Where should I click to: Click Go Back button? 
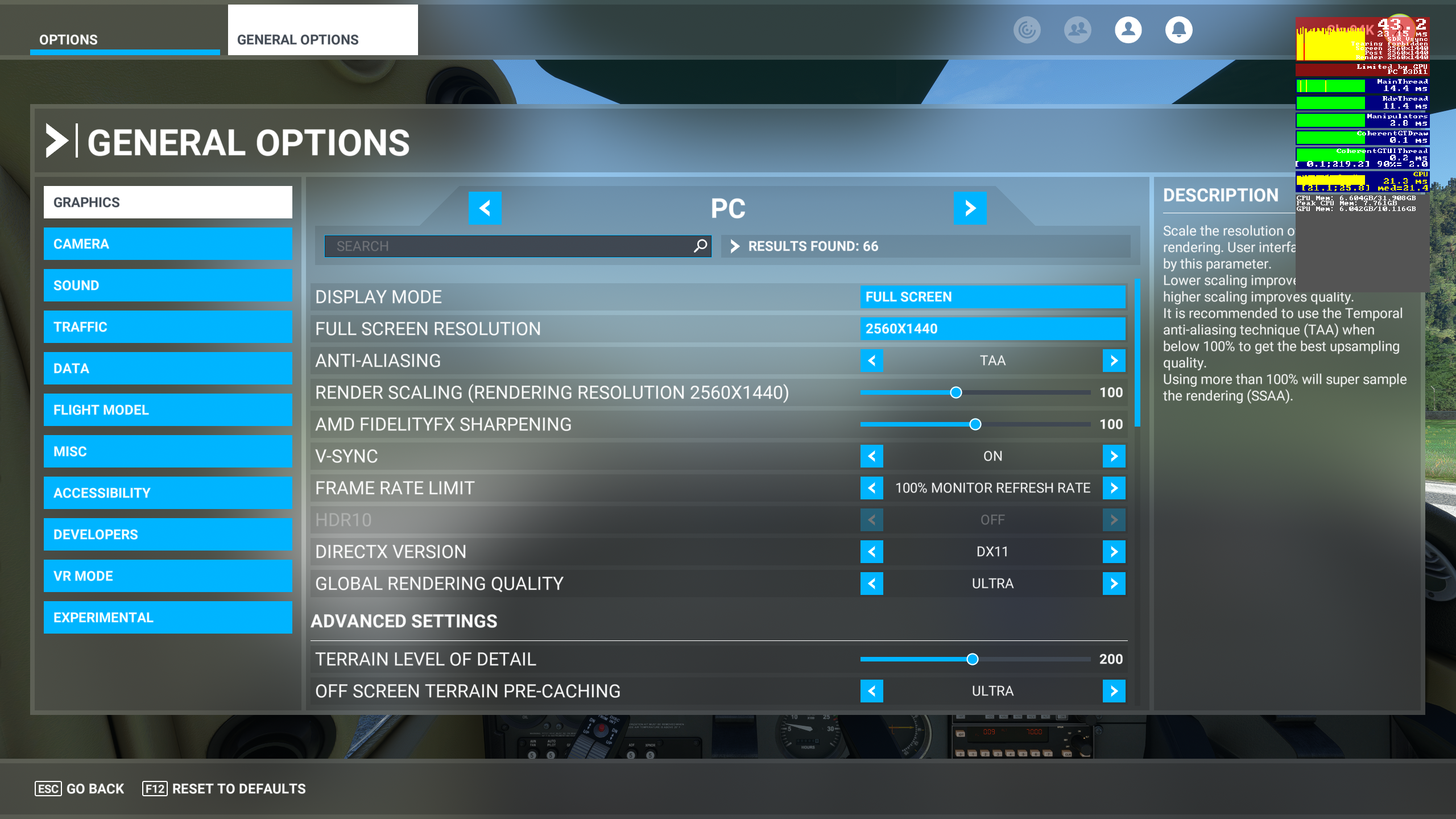click(x=80, y=789)
